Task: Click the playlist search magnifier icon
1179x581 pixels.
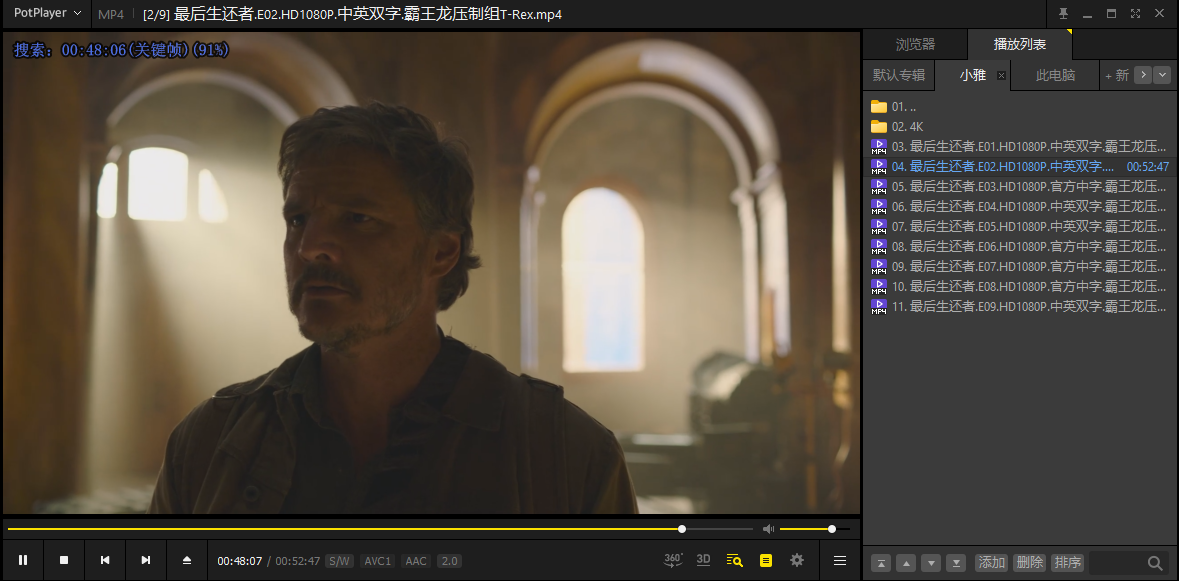Action: (1156, 563)
